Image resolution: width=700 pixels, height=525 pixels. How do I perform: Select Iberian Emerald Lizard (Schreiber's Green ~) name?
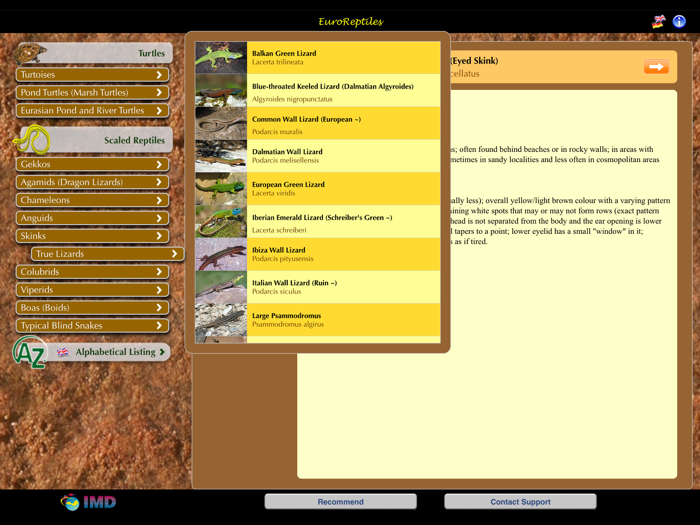[322, 217]
